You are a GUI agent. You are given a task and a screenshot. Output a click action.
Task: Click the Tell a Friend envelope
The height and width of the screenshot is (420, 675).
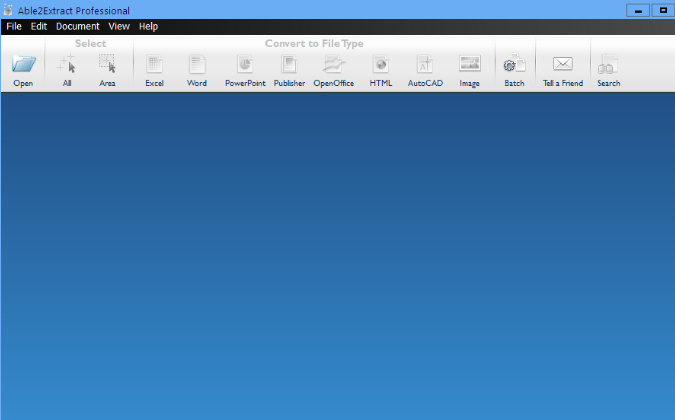[x=563, y=64]
